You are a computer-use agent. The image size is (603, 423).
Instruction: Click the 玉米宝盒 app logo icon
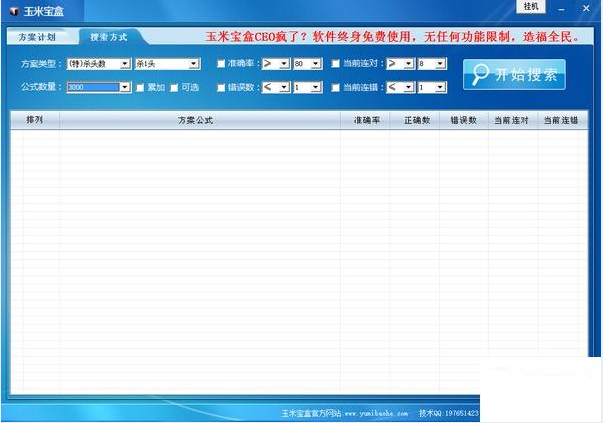(x=14, y=11)
